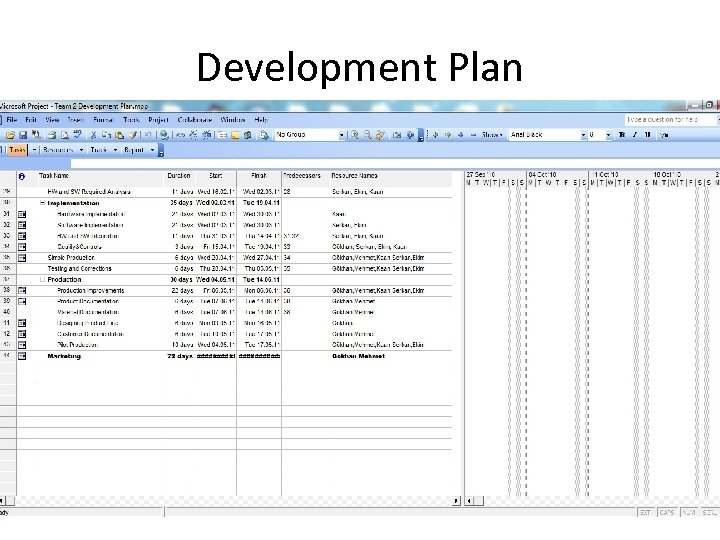The width and height of the screenshot is (720, 540).
Task: Open Print Preview from the toolbar
Action: 65,135
